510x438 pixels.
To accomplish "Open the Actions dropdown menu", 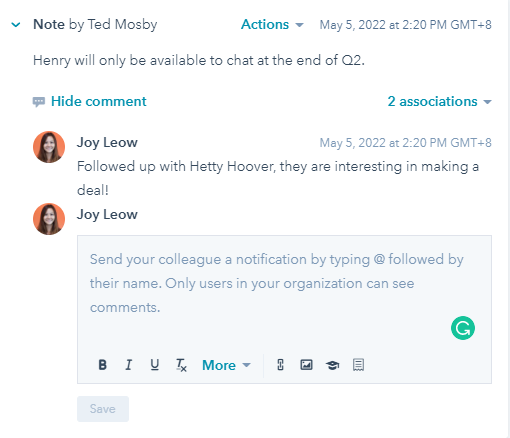I will [x=272, y=25].
